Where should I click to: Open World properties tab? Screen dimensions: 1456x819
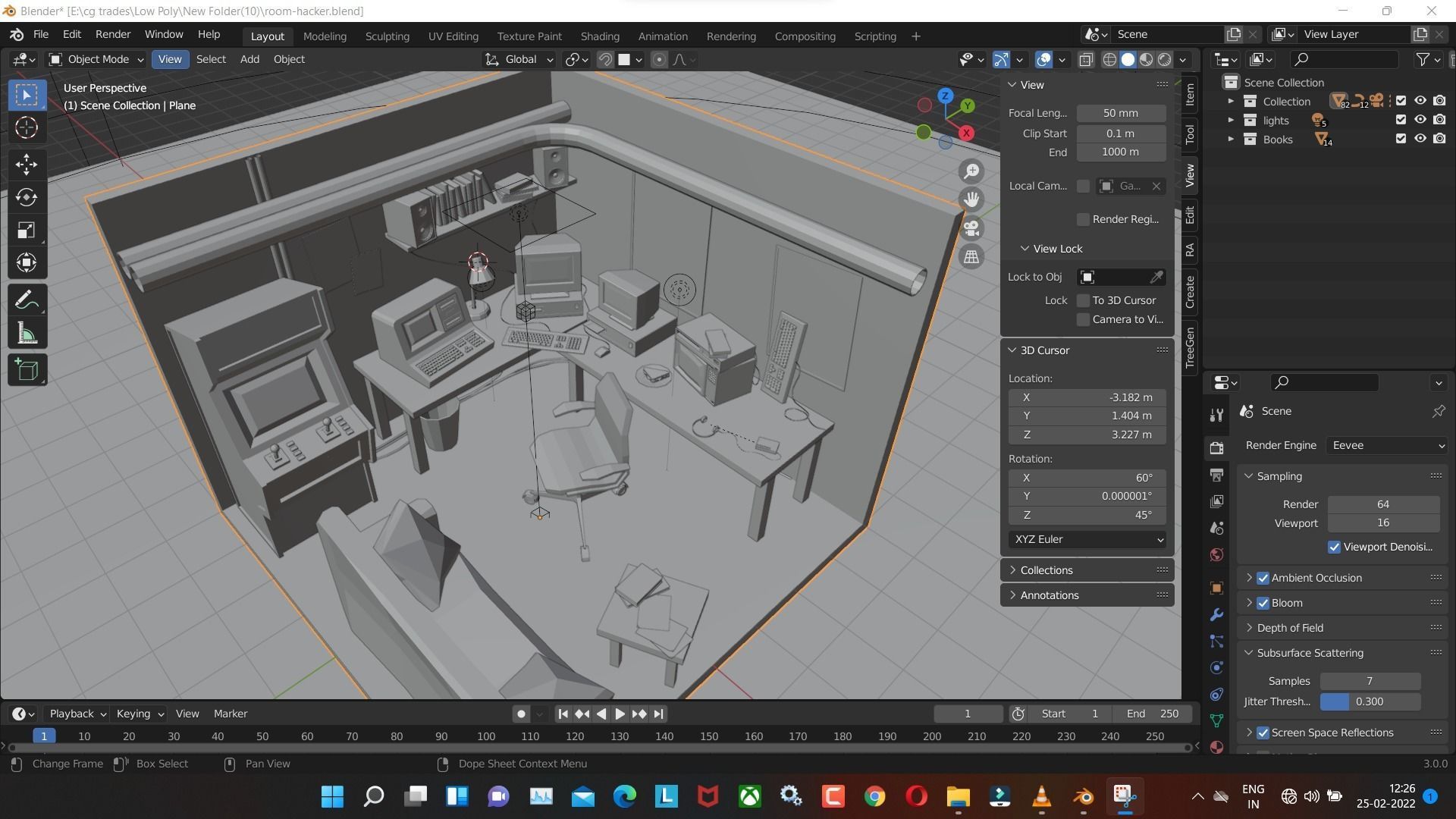tap(1216, 555)
